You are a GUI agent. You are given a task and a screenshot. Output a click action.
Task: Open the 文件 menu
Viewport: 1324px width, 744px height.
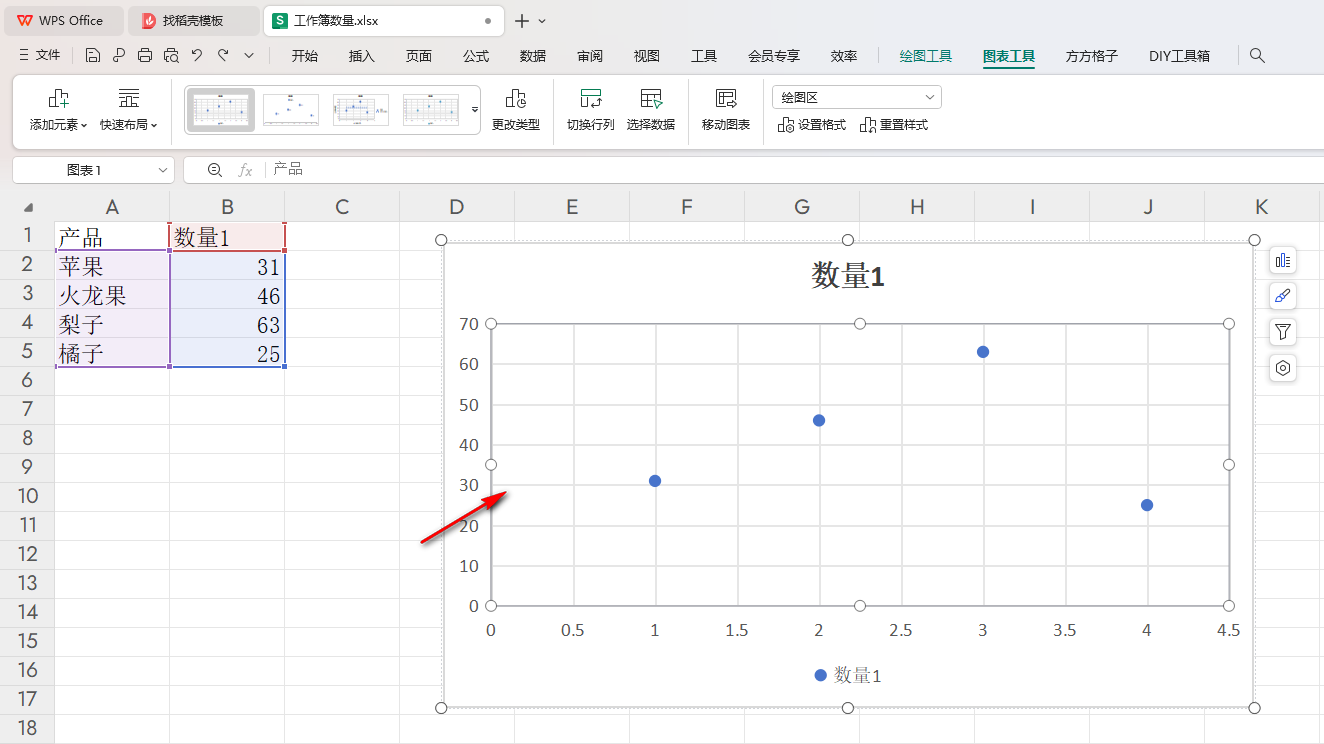[40, 56]
